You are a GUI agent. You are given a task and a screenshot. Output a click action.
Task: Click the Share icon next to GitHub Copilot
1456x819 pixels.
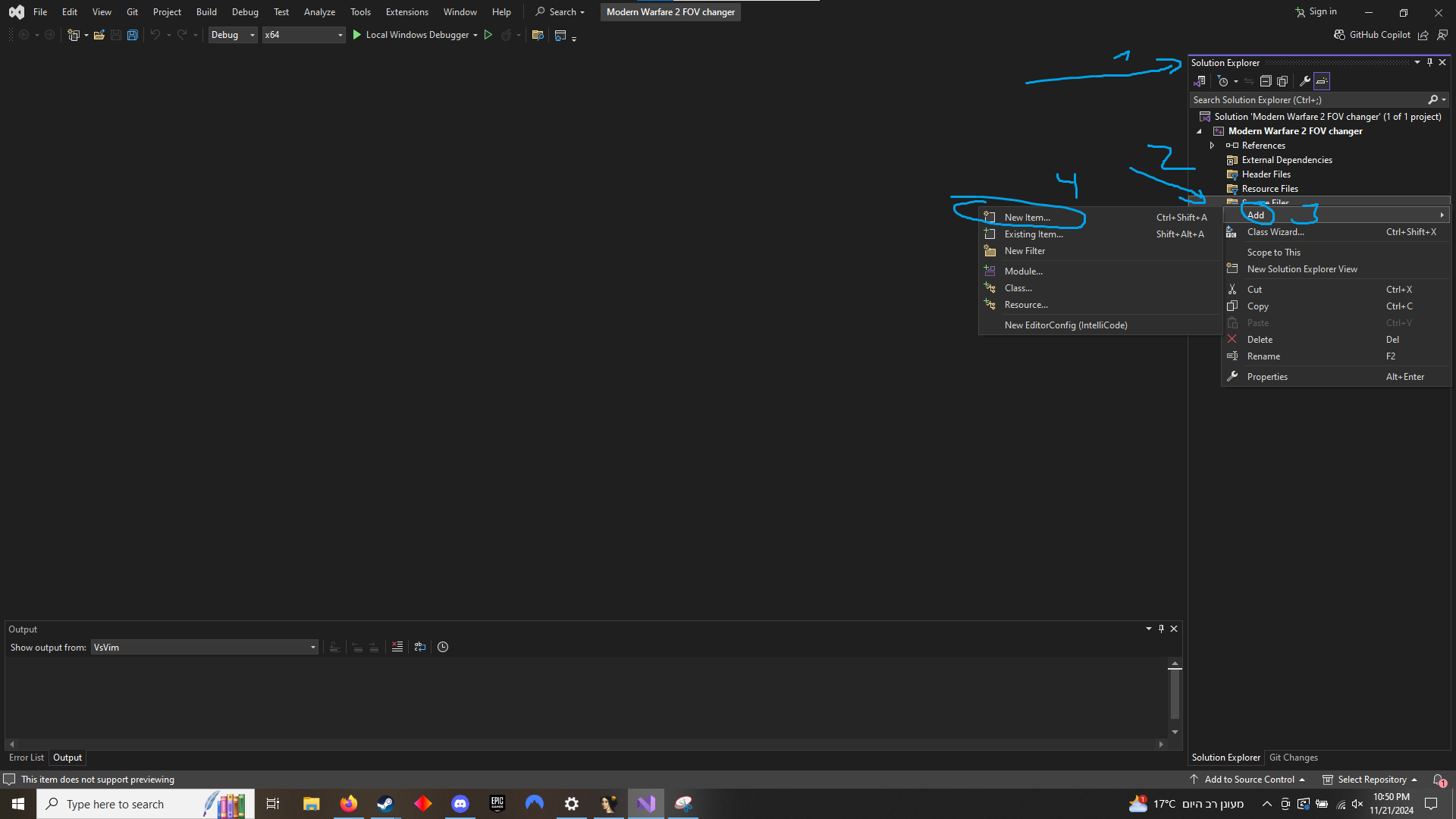tap(1423, 35)
